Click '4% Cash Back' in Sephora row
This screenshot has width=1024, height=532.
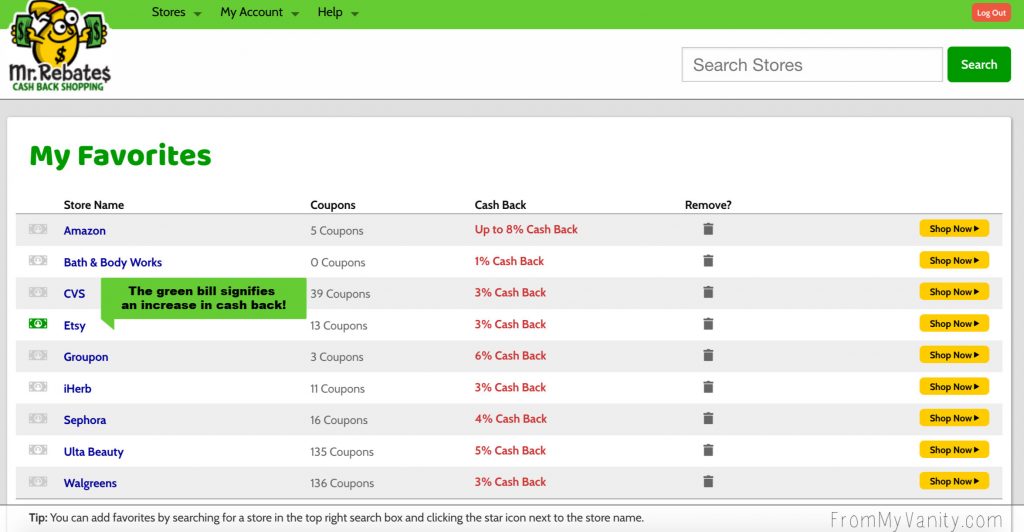point(510,418)
